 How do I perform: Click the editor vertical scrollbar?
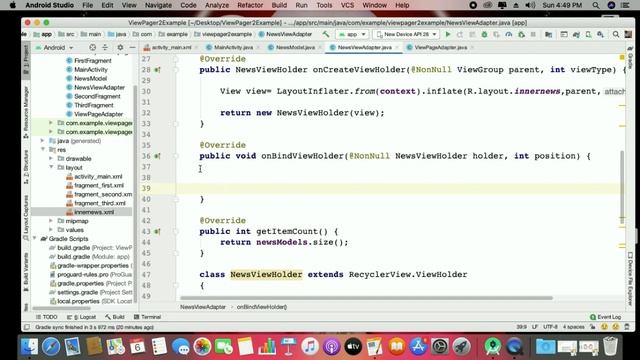point(622,187)
